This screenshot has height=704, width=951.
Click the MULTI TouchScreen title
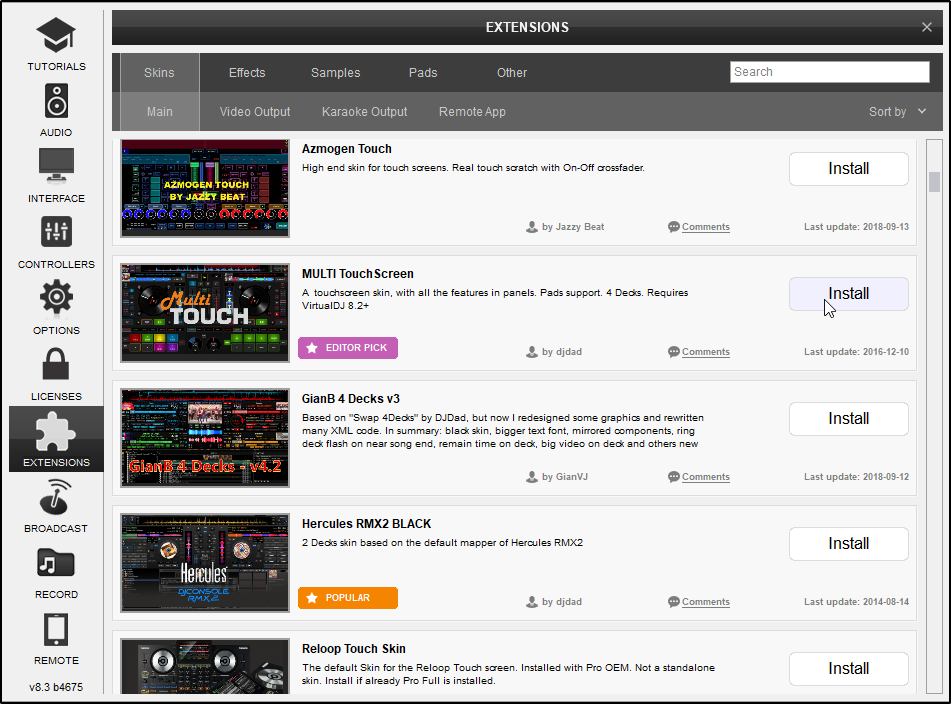pyautogui.click(x=358, y=274)
